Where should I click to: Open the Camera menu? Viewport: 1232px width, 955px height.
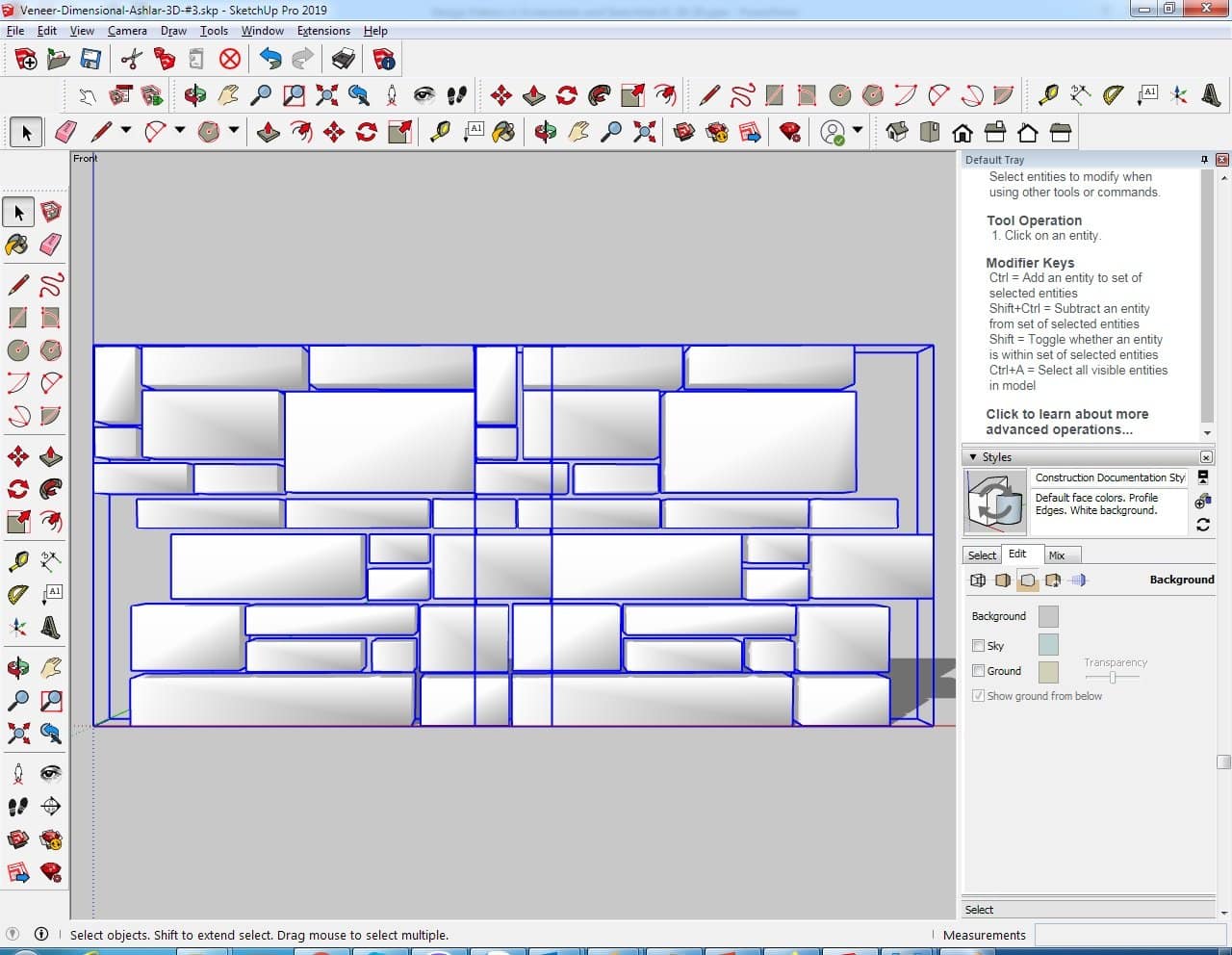[127, 31]
